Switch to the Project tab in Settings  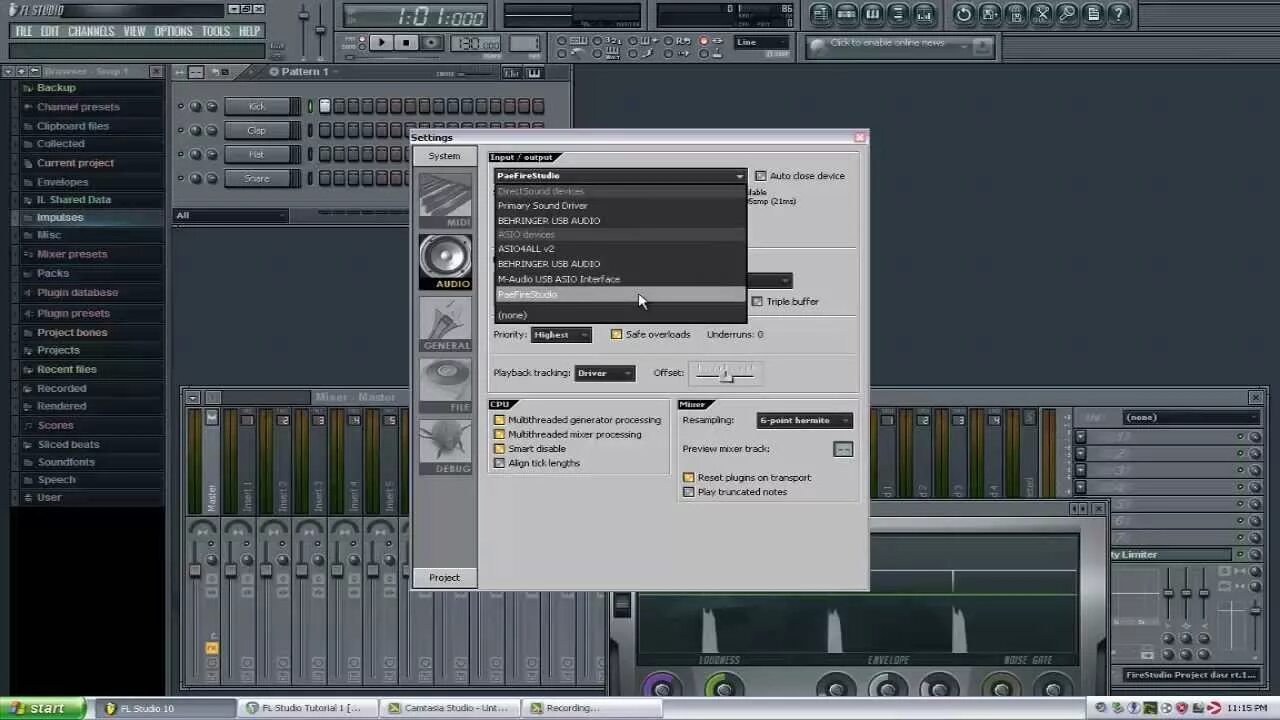444,577
